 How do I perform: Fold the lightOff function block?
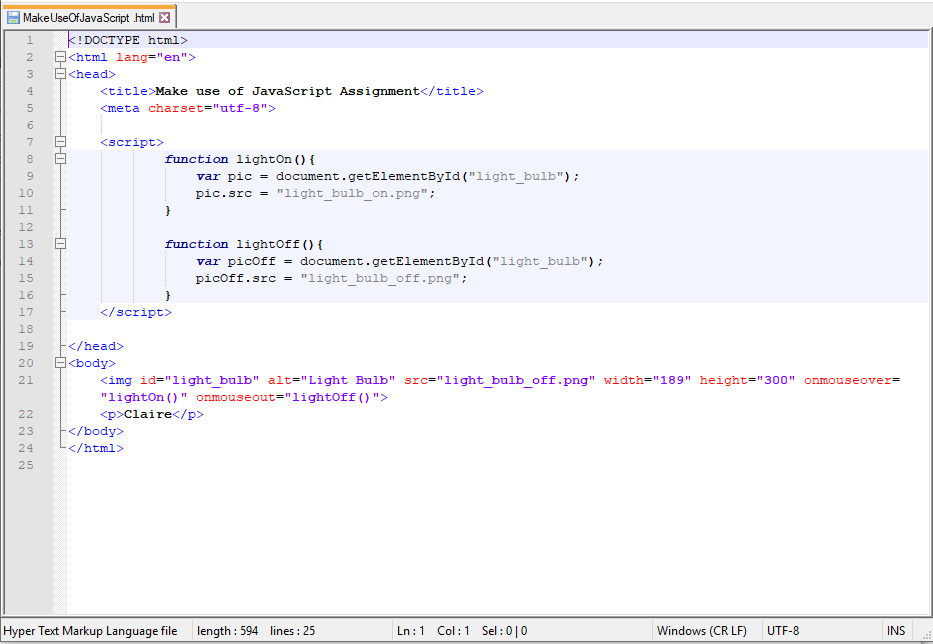point(61,244)
